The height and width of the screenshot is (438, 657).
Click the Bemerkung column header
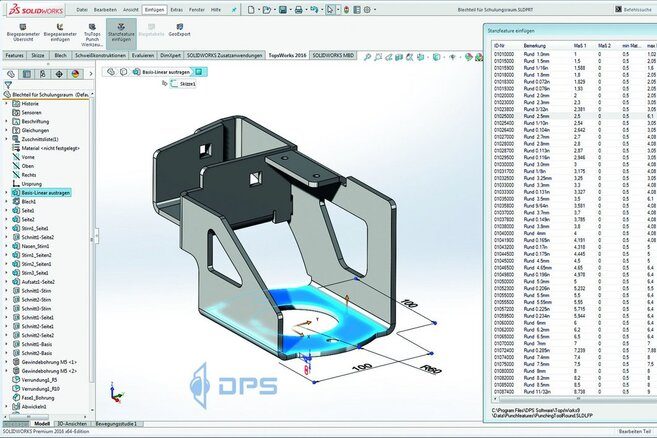535,45
